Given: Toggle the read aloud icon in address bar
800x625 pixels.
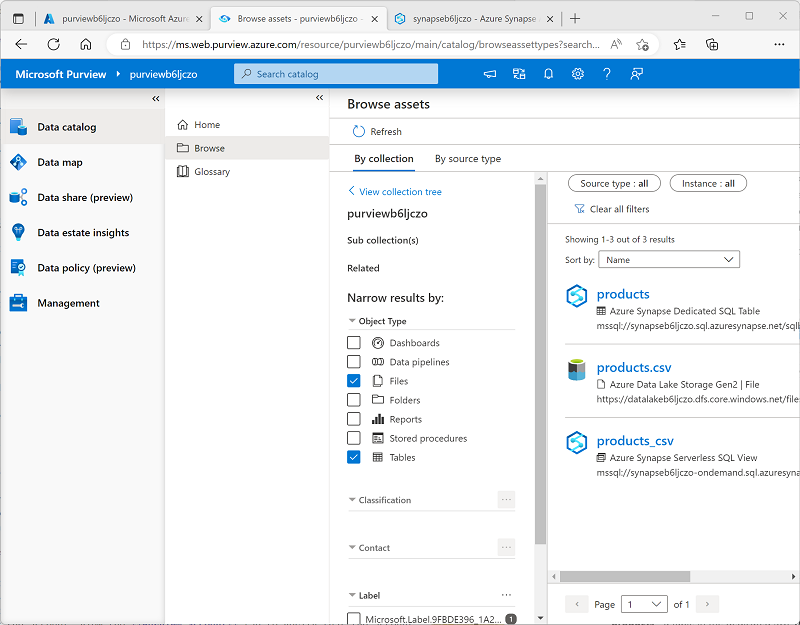Looking at the screenshot, I should [616, 44].
